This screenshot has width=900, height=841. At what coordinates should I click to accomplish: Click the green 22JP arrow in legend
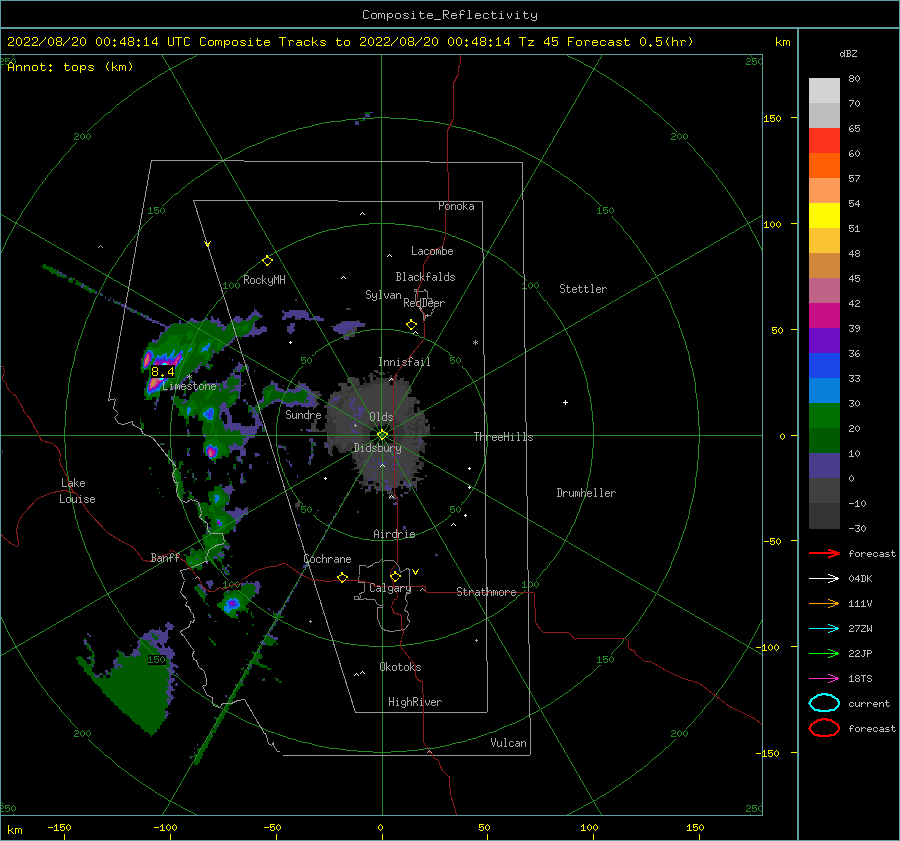pos(824,653)
